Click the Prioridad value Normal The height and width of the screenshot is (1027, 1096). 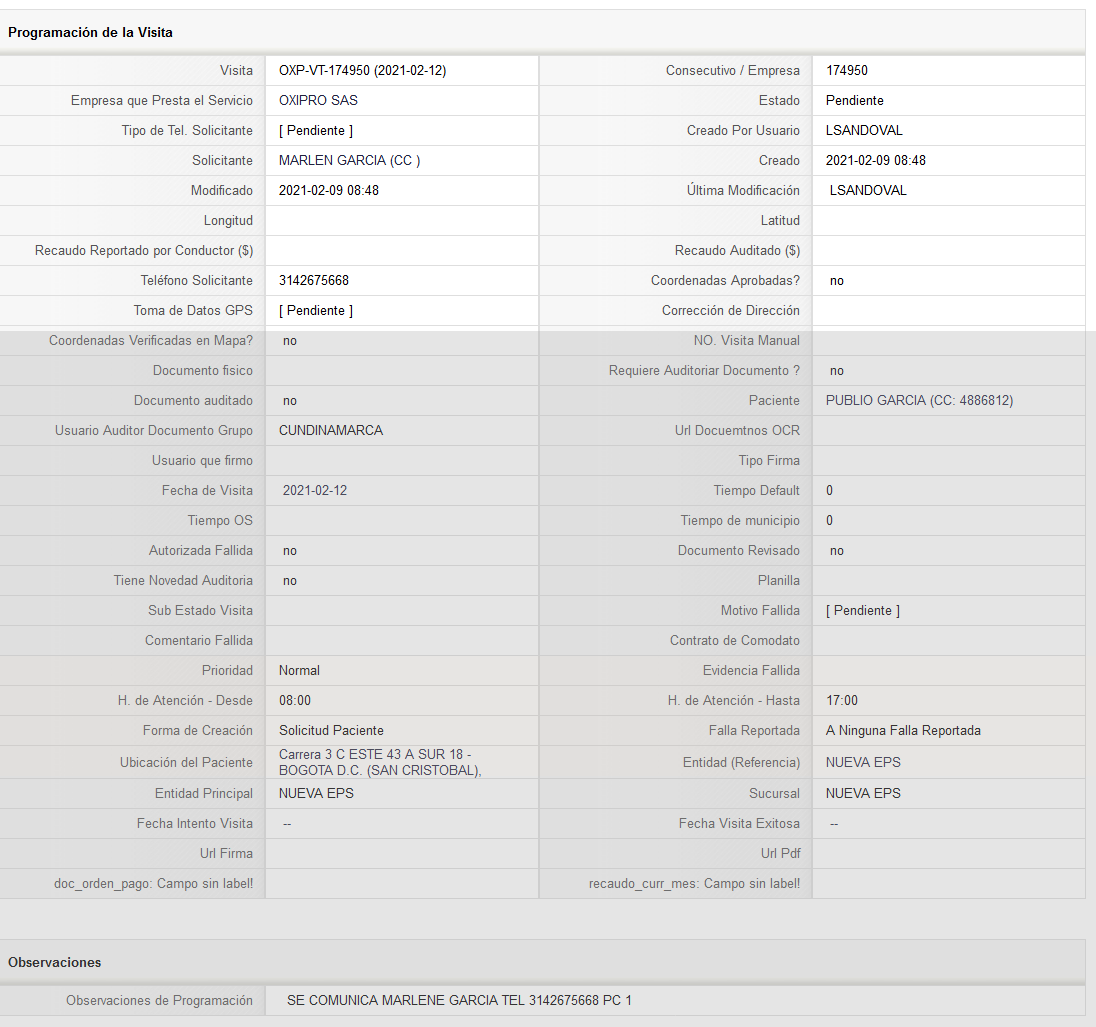coord(299,672)
